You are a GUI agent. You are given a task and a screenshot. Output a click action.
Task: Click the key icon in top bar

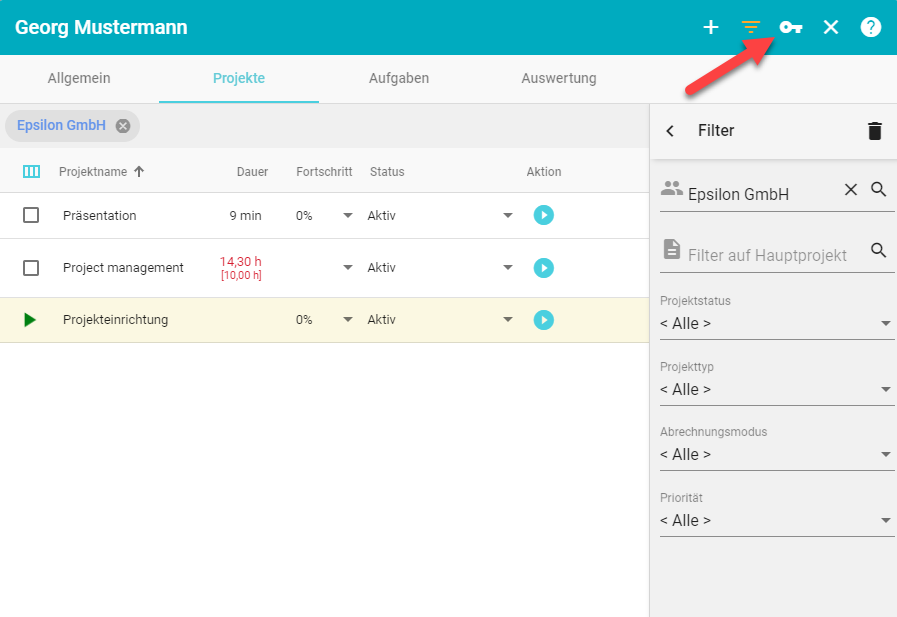tap(791, 27)
